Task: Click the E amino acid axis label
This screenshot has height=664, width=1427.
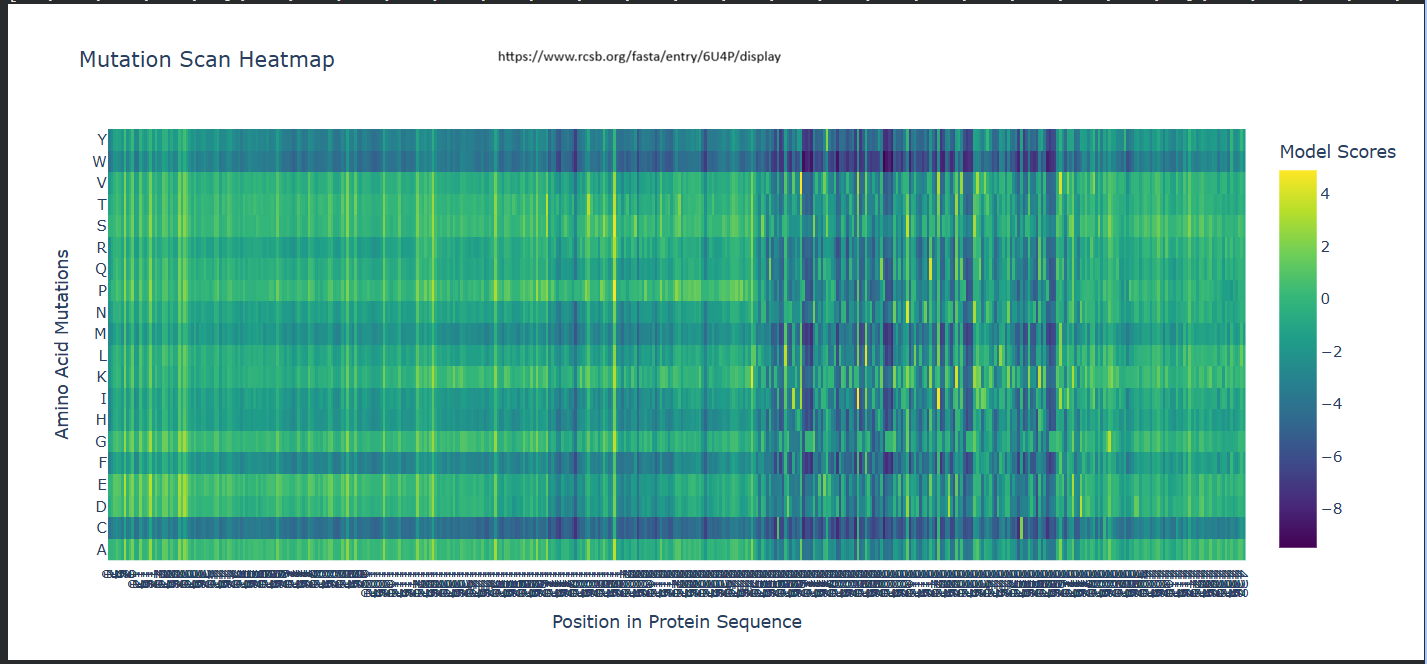Action: click(101, 485)
